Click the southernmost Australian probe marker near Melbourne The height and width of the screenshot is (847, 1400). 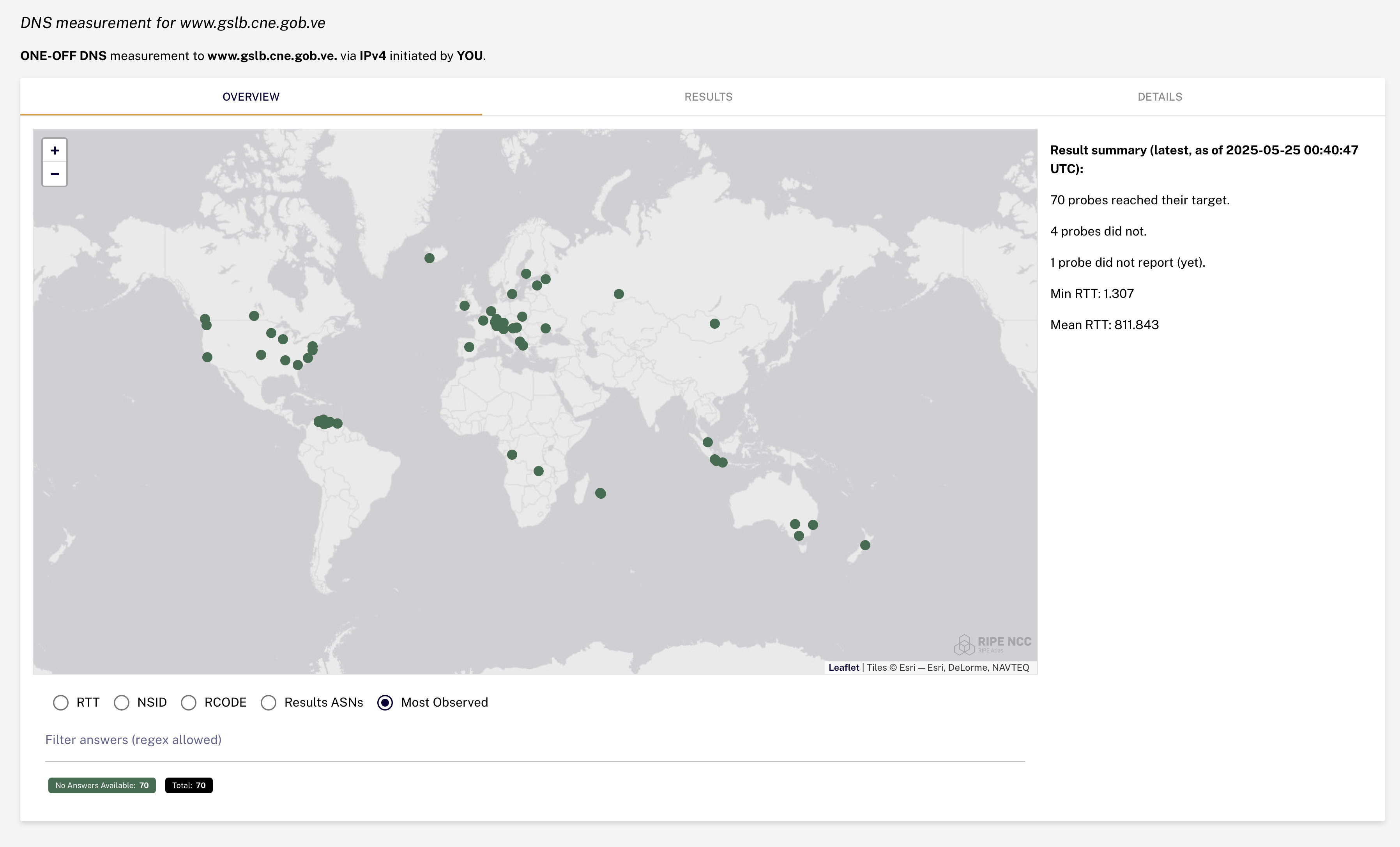pos(799,535)
